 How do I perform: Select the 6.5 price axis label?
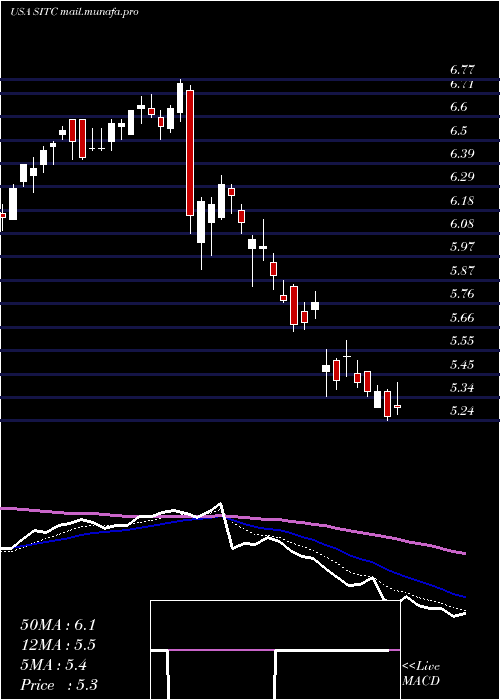pyautogui.click(x=458, y=131)
